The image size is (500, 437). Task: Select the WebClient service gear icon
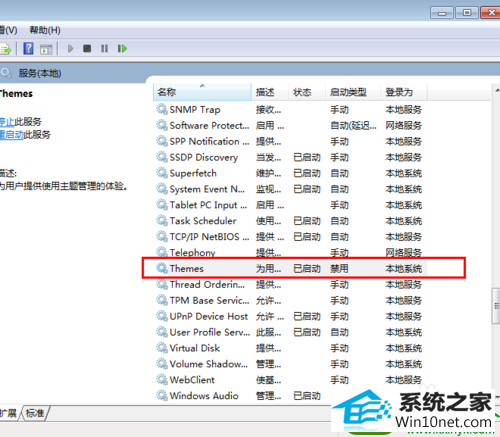click(162, 380)
